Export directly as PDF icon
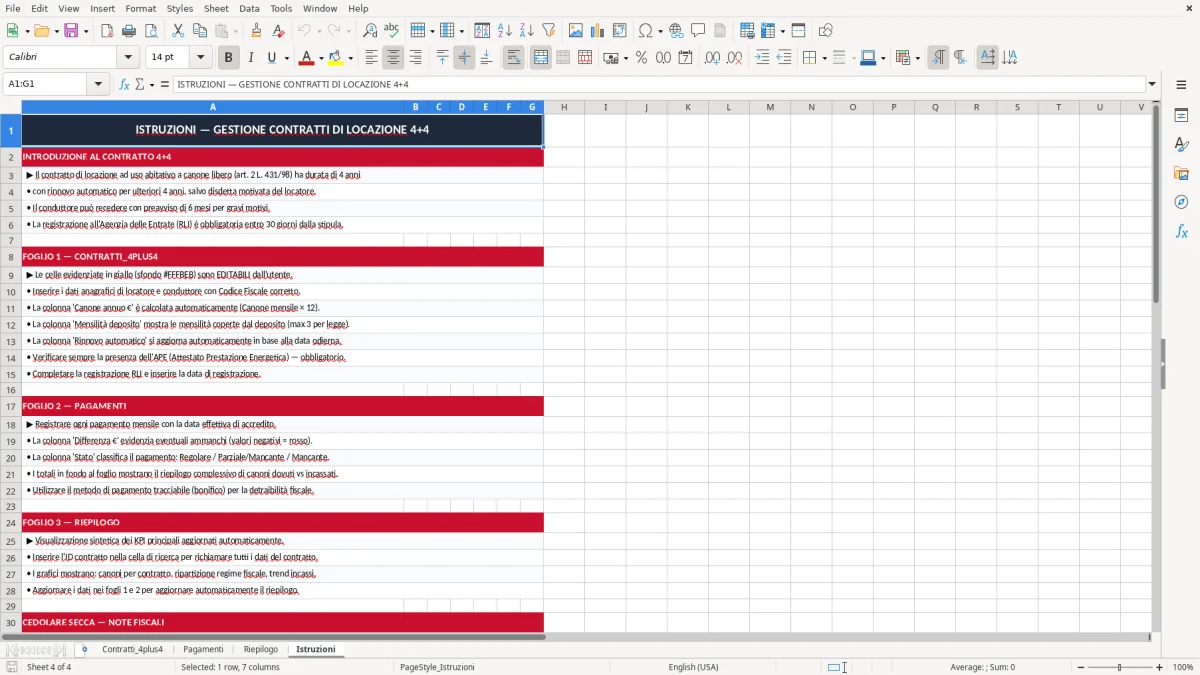This screenshot has width=1200, height=675. click(x=107, y=31)
